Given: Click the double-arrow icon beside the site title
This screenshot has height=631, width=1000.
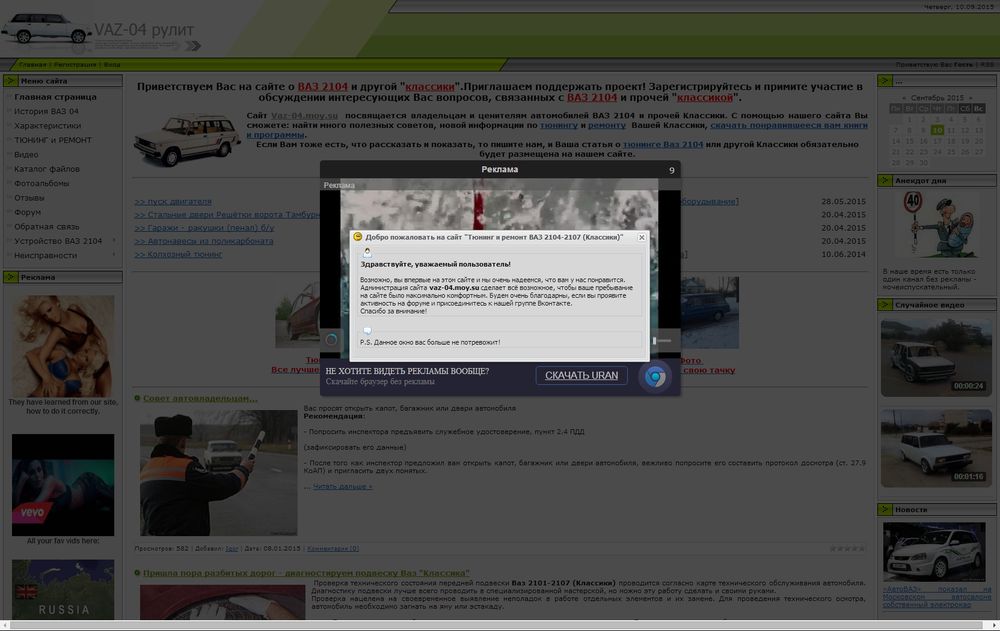Looking at the screenshot, I should (193, 45).
